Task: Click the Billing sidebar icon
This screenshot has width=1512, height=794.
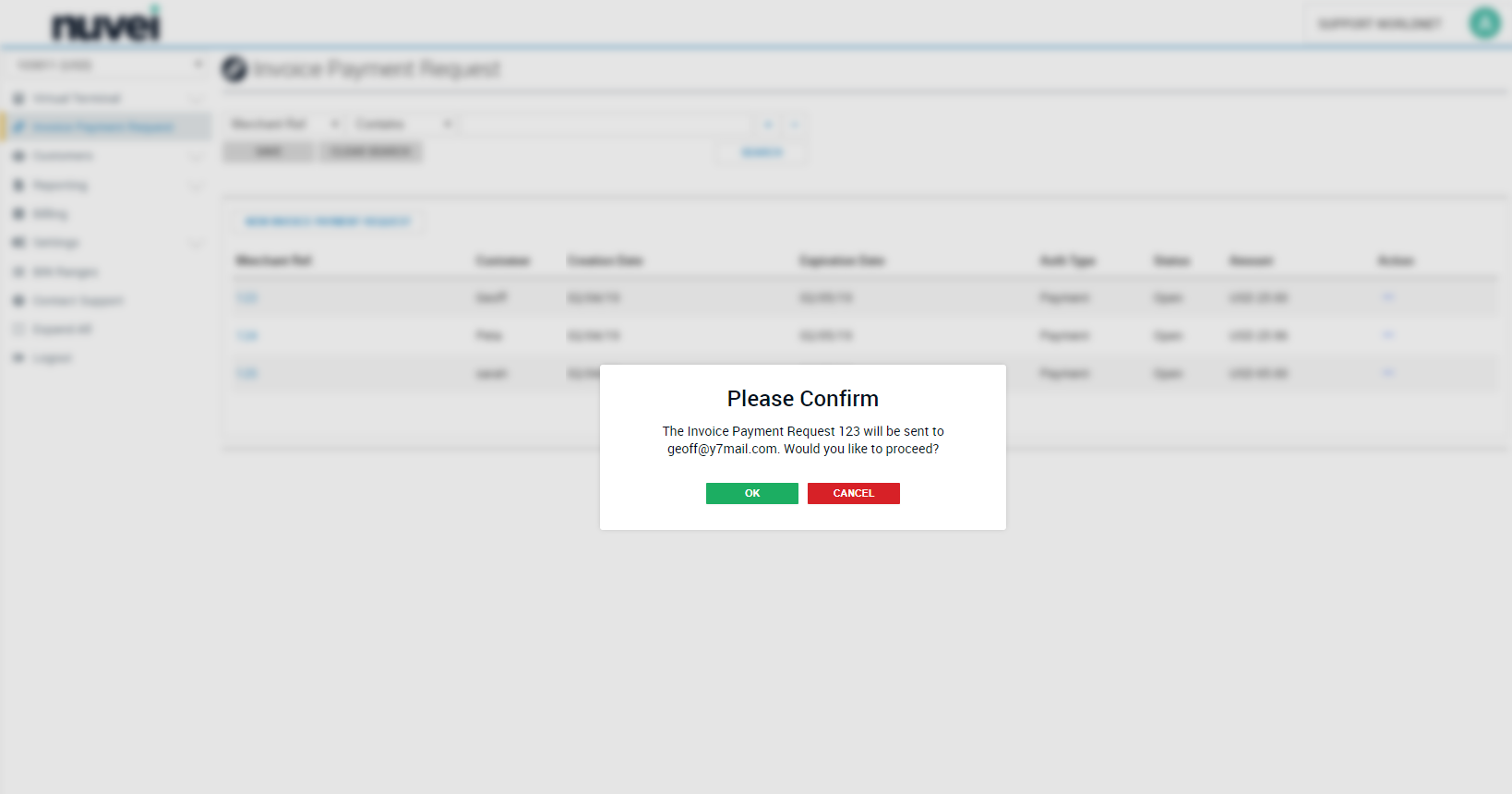Action: tap(18, 214)
